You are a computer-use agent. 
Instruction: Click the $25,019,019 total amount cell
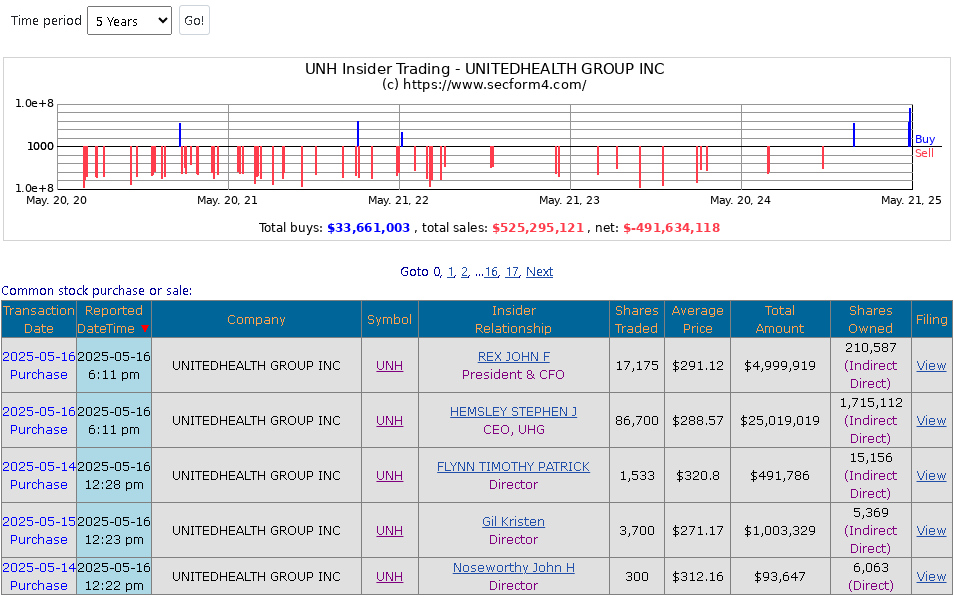[x=780, y=420]
